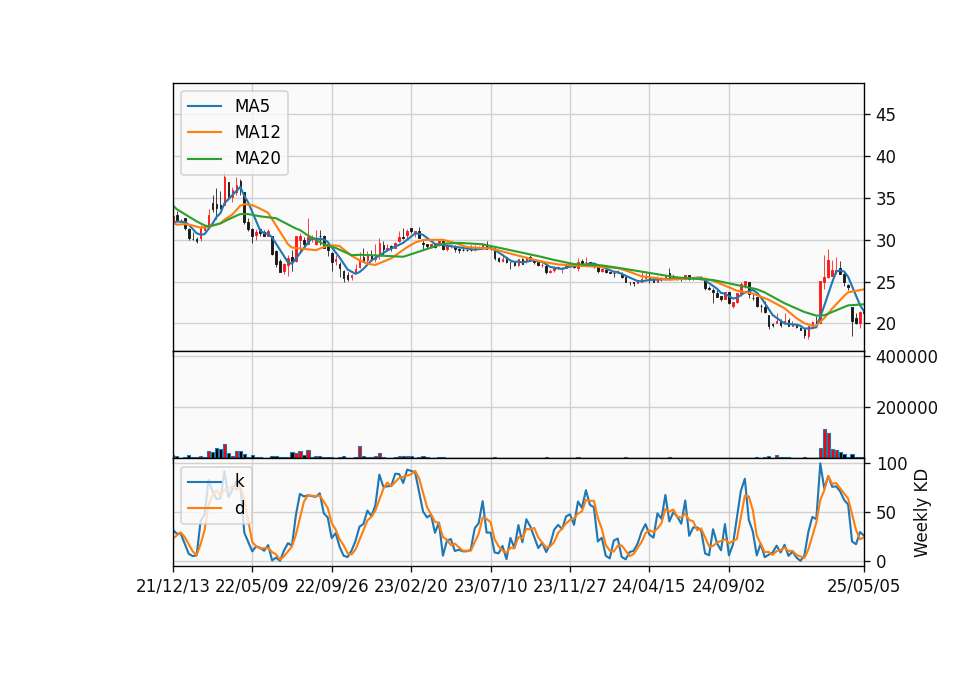The height and width of the screenshot is (690, 960).
Task: Click the MA5 legend label
Action: pos(252,106)
